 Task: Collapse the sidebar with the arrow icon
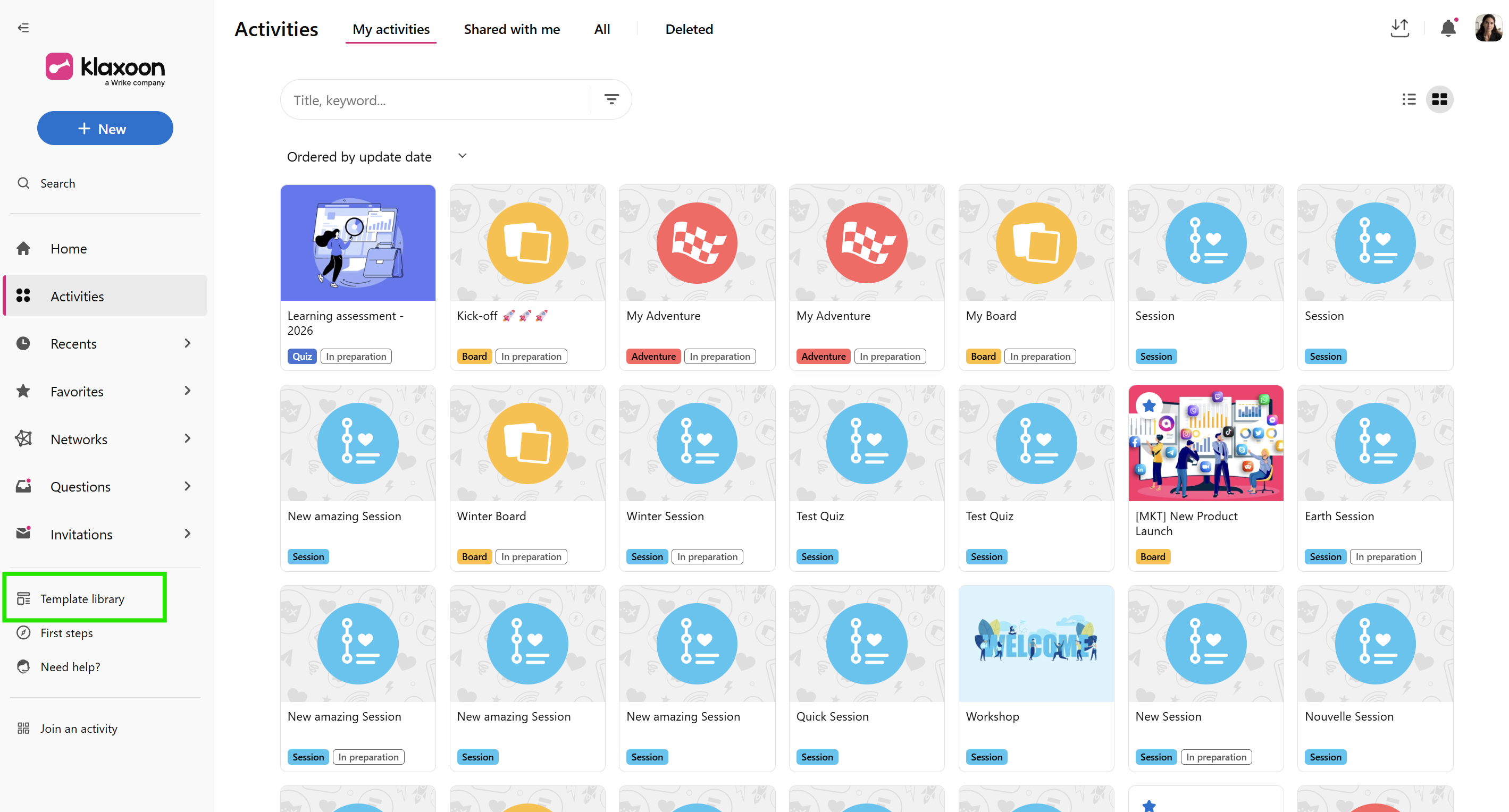(23, 28)
